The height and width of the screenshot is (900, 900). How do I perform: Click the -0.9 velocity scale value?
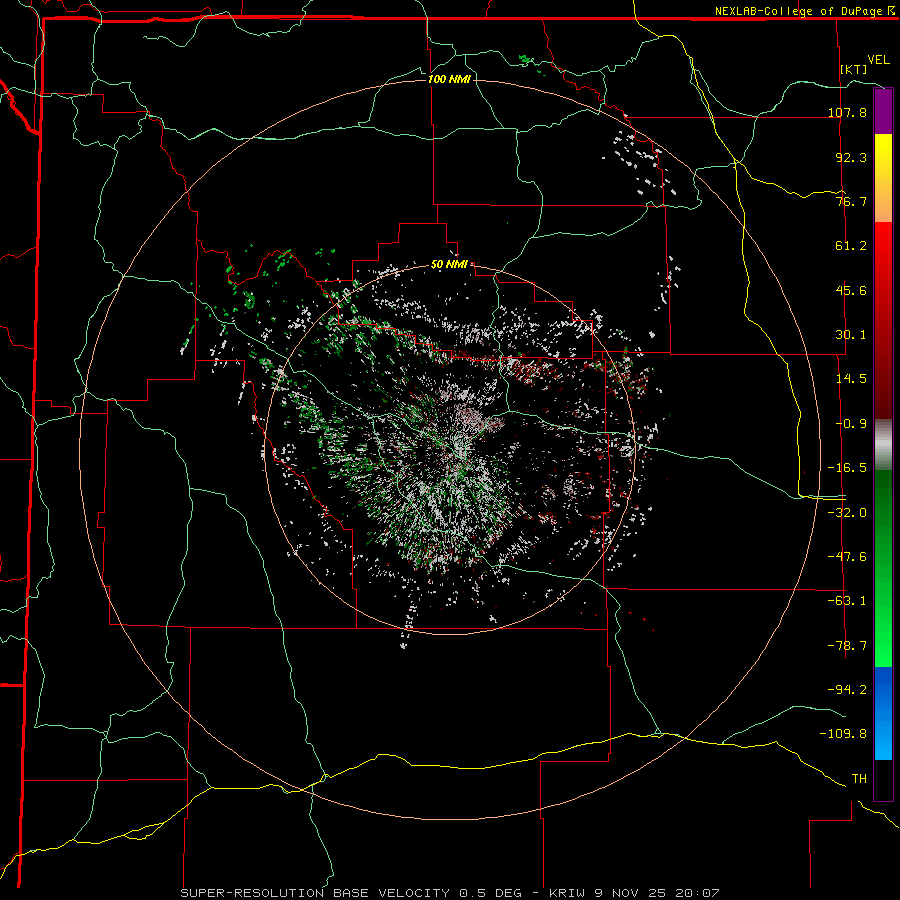[x=851, y=424]
